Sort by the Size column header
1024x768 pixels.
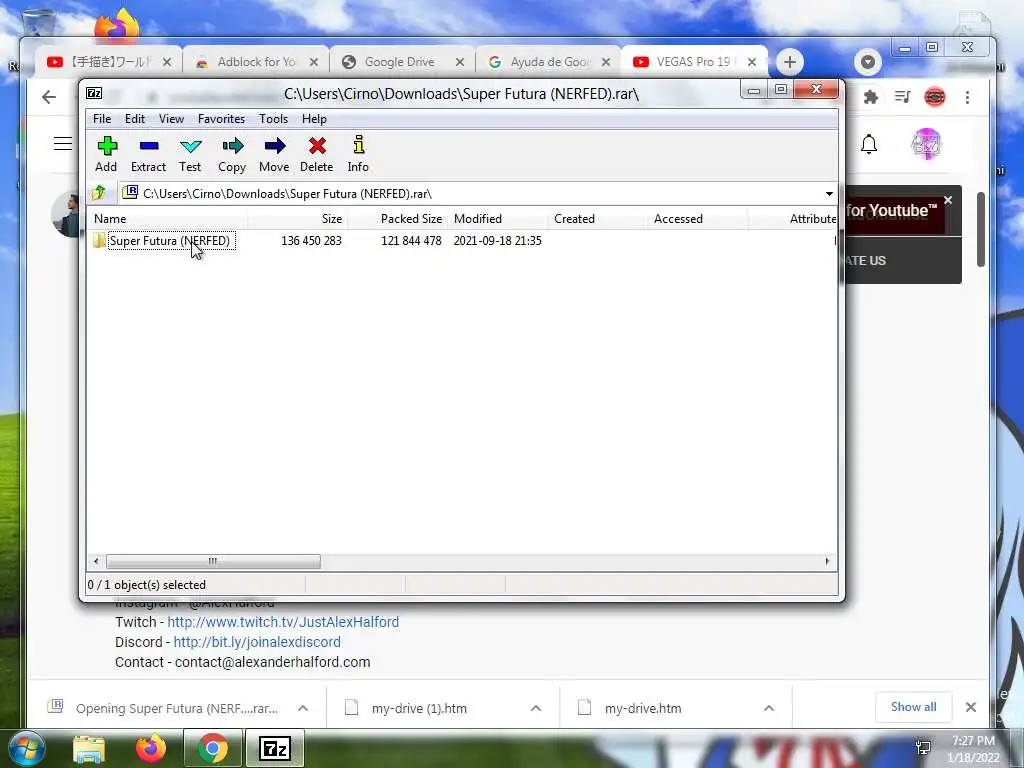click(x=297, y=219)
